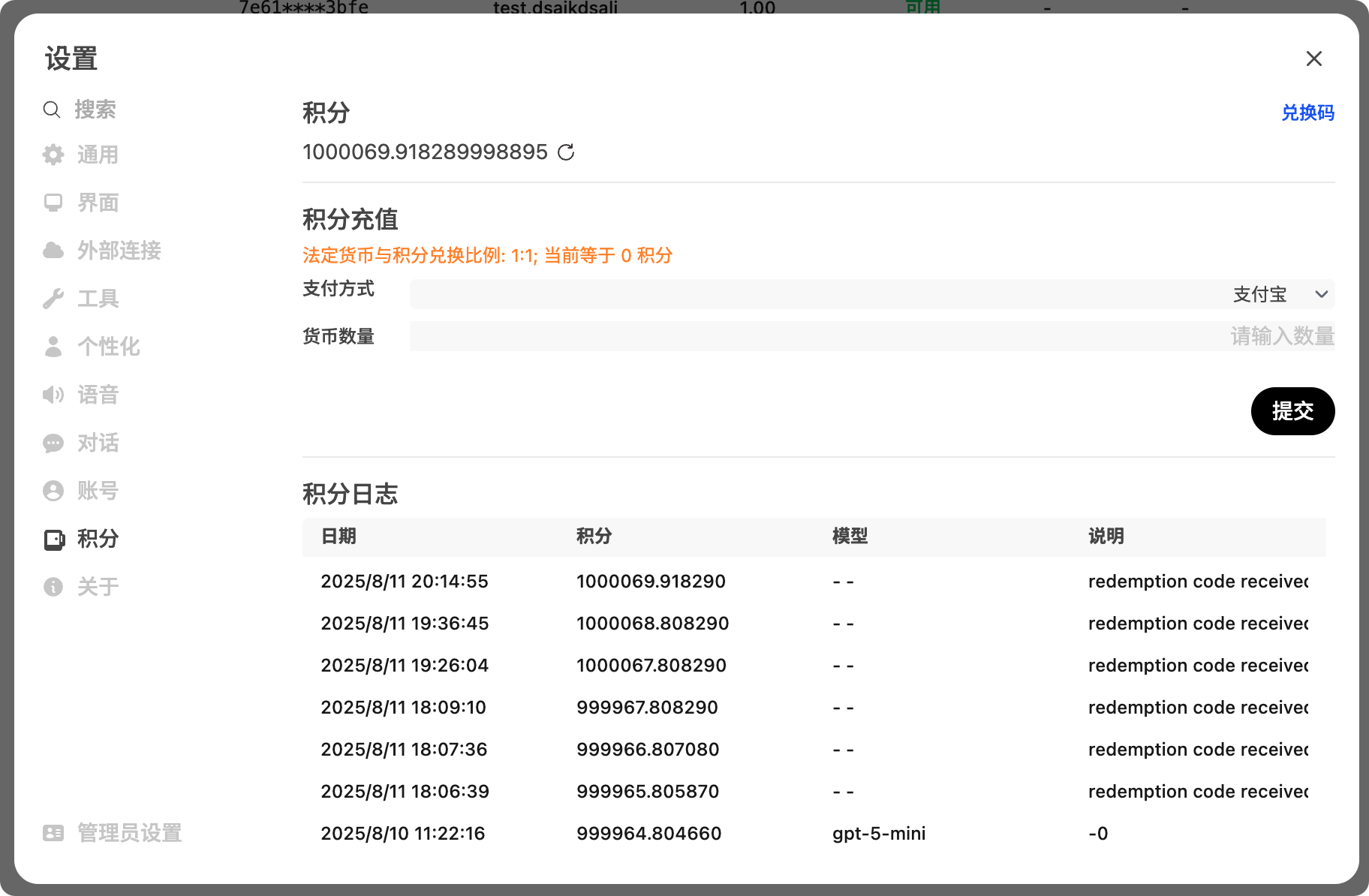This screenshot has width=1369, height=896.
Task: Click the monitor icon for 界面
Action: click(53, 203)
